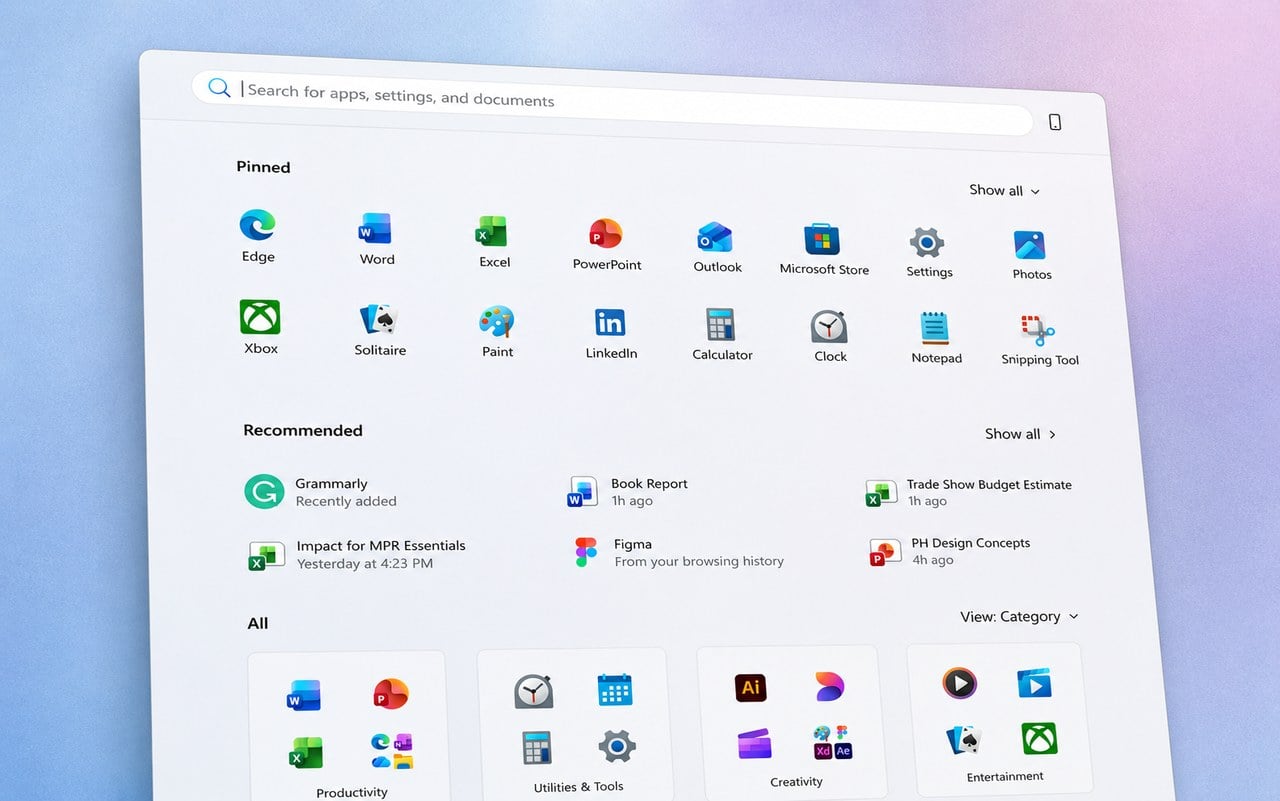This screenshot has height=801, width=1280.
Task: Open the View: Category dropdown
Action: 1020,616
